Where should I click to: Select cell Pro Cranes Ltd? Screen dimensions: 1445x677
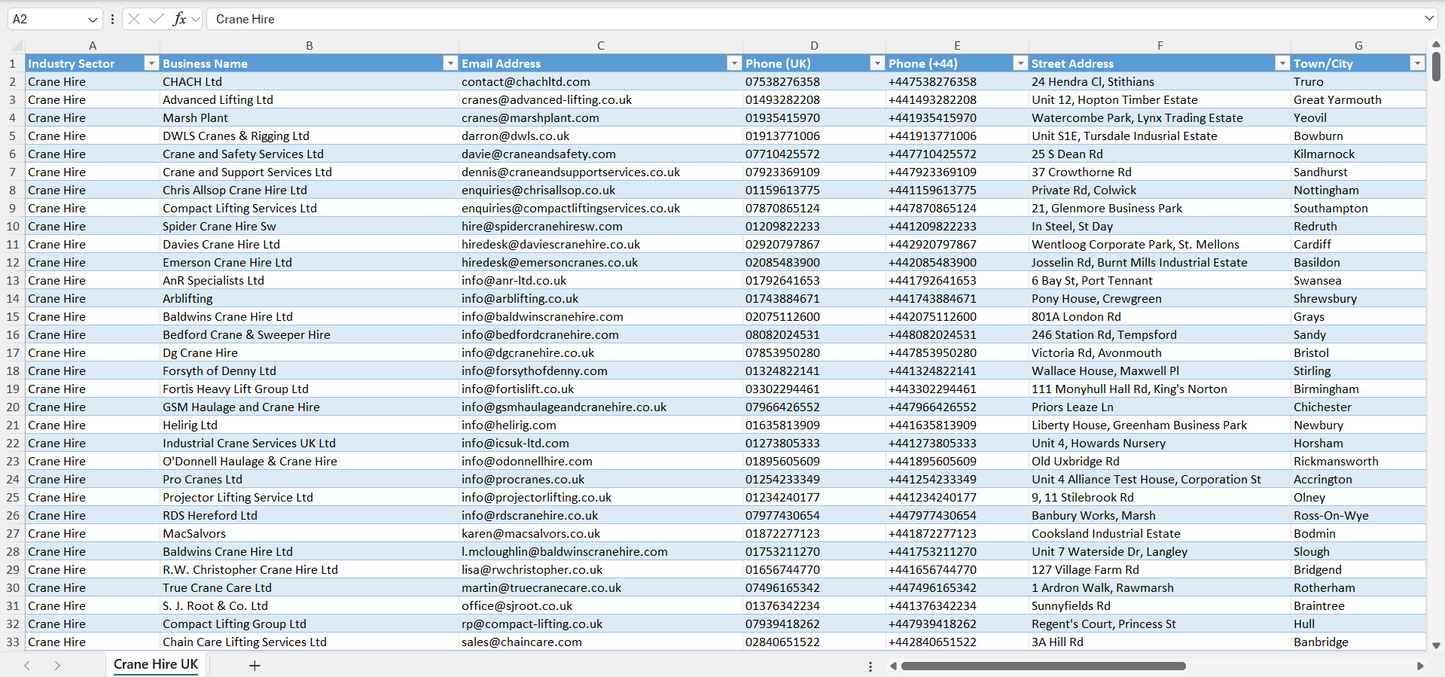click(309, 479)
